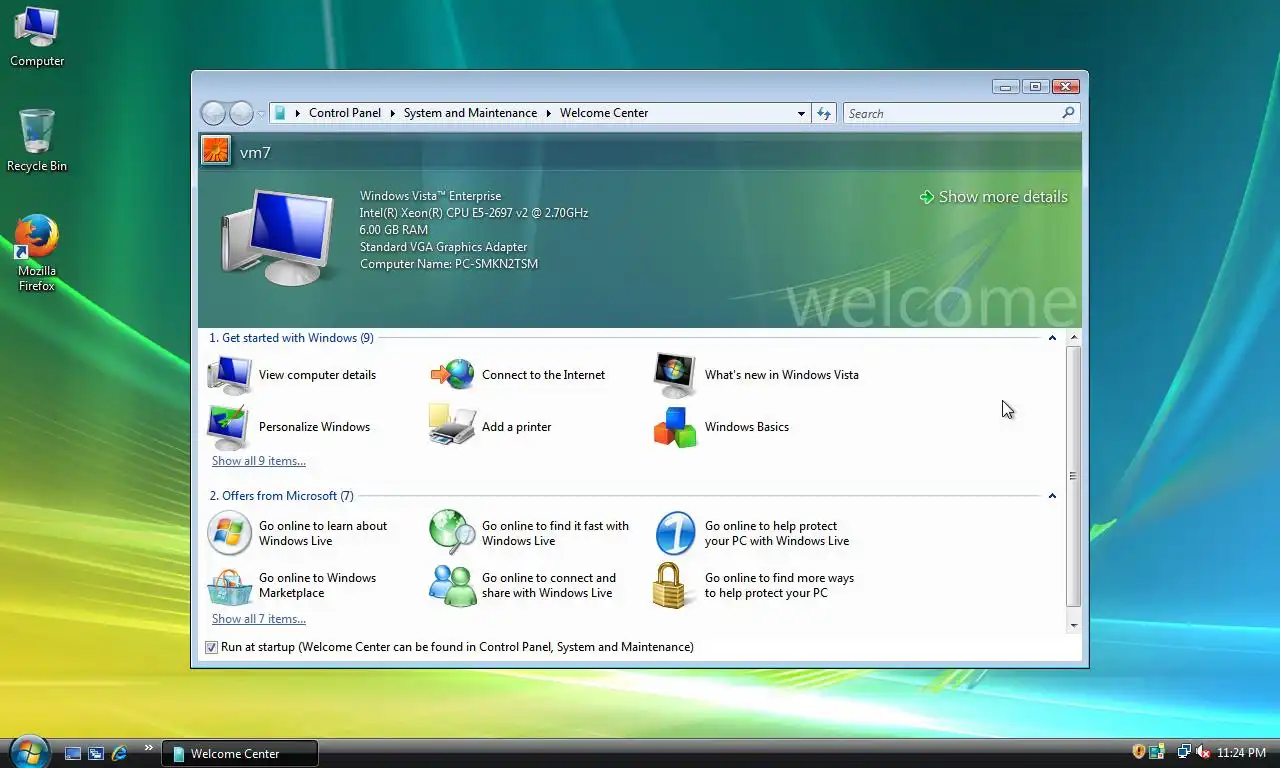
Task: Click the search magnifier icon
Action: point(1068,113)
